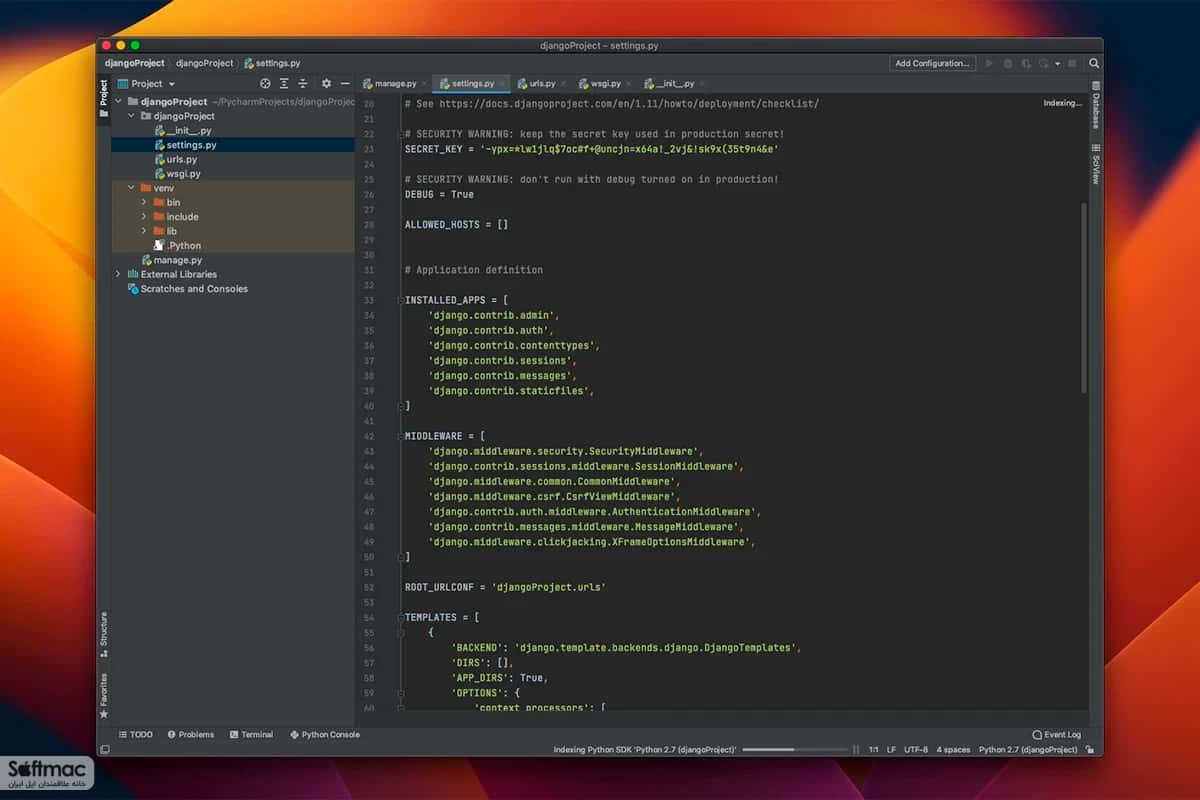Open the Structure tool window stripe

point(103,634)
